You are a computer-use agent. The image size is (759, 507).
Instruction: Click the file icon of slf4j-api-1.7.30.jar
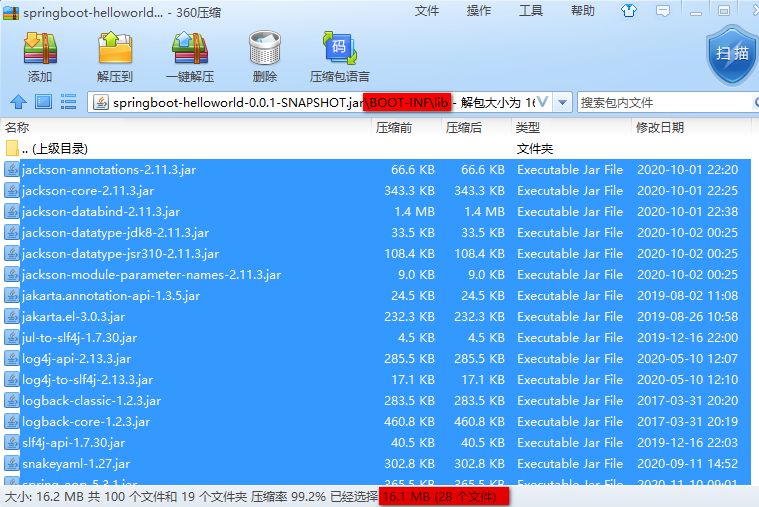(12, 443)
